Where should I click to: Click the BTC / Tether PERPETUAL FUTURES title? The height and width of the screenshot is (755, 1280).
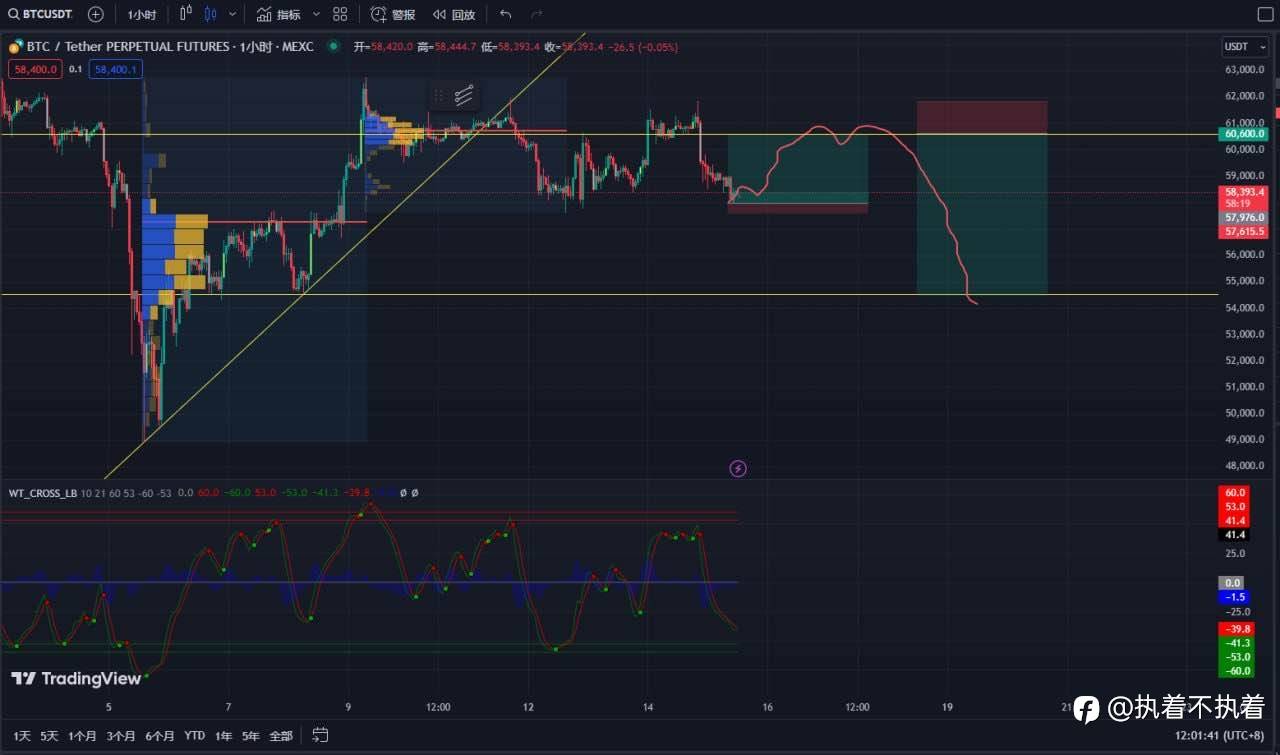(169, 47)
